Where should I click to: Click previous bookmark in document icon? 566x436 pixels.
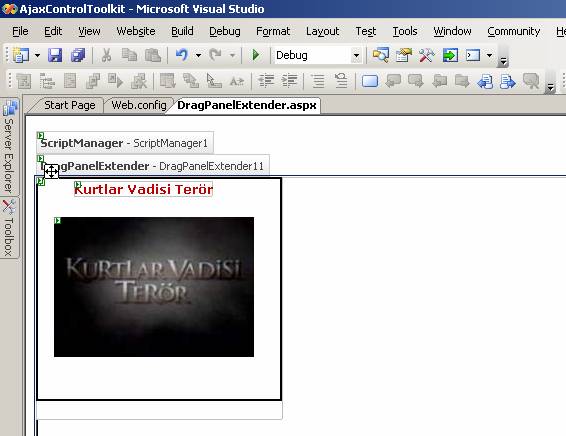(485, 81)
